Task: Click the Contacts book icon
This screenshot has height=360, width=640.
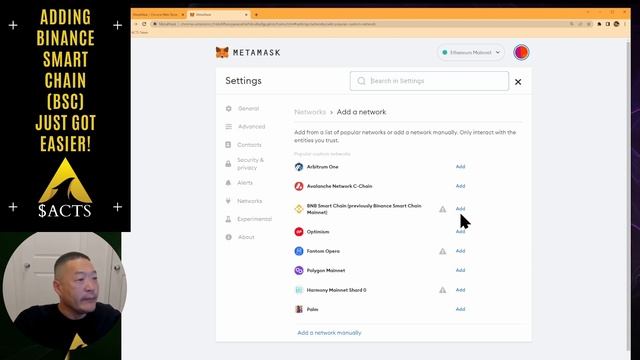Action: coord(228,144)
